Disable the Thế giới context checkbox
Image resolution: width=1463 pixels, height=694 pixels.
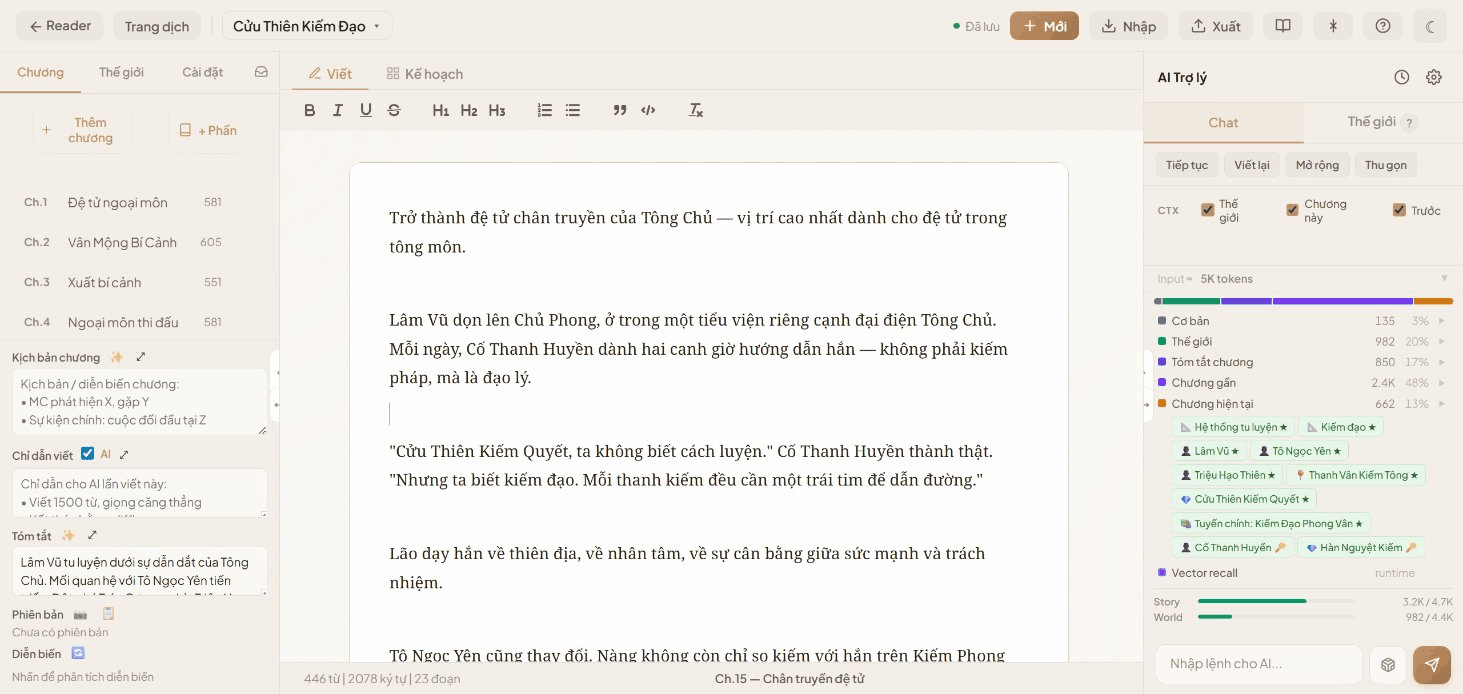[1208, 210]
